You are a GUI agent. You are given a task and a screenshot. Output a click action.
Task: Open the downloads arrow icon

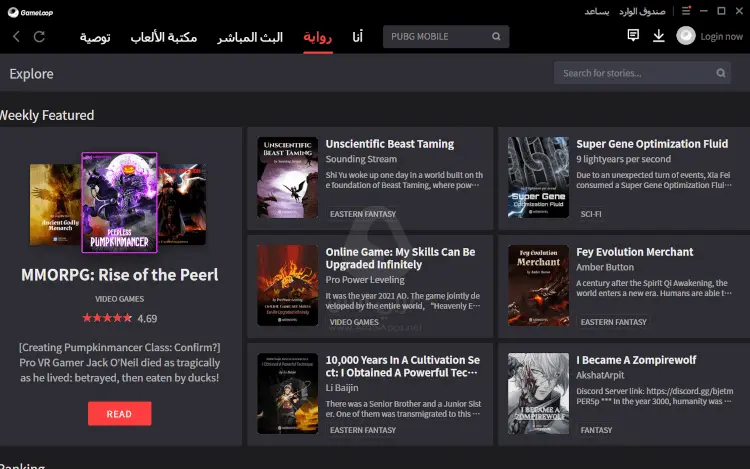(x=658, y=36)
